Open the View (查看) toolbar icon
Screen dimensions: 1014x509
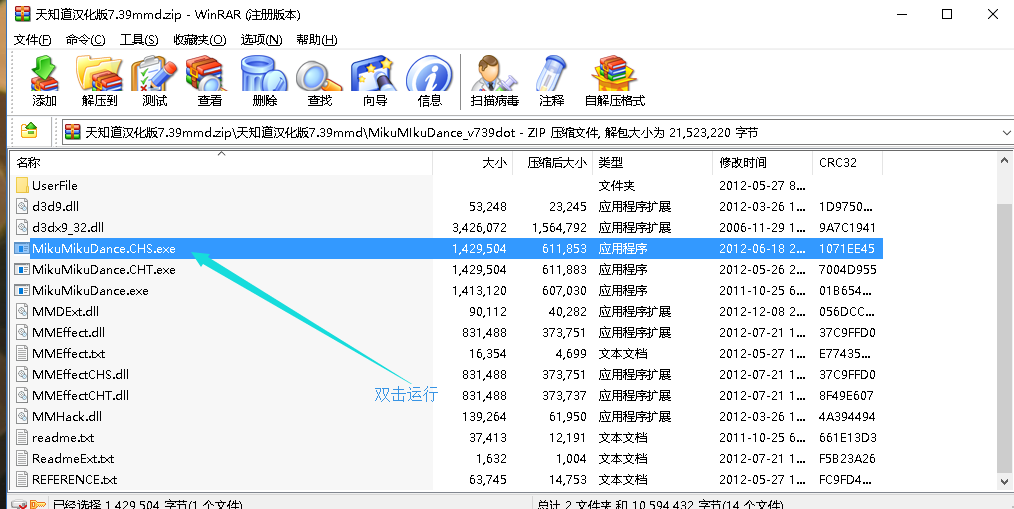(210, 81)
